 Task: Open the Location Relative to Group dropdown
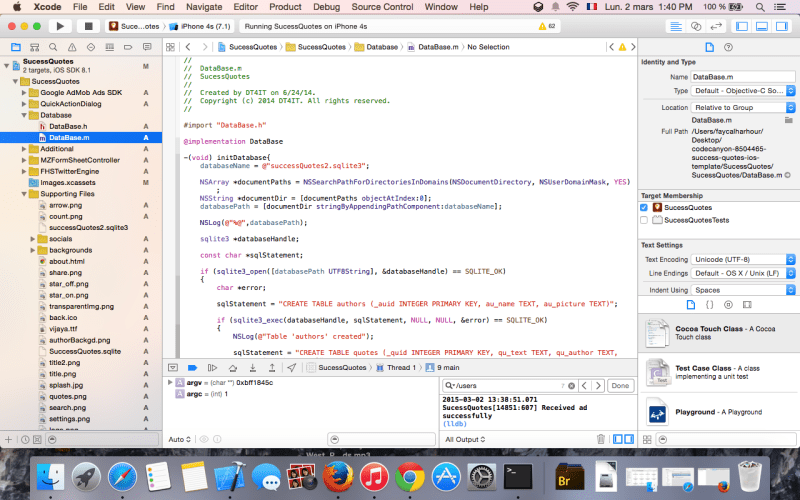tap(743, 108)
